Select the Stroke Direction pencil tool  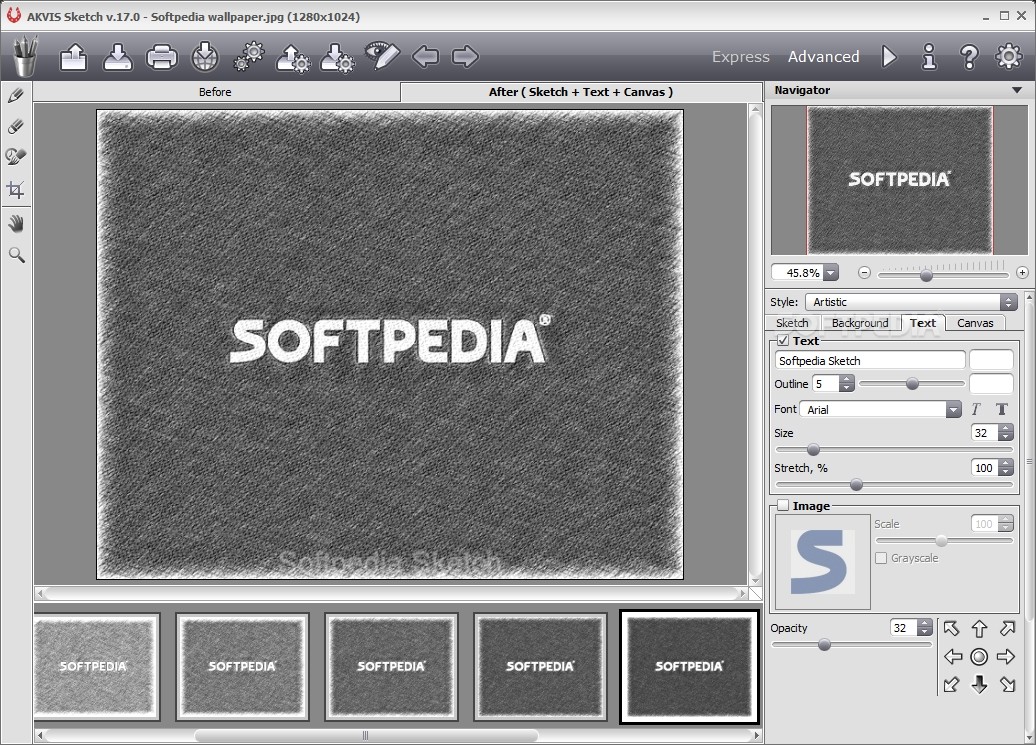pyautogui.click(x=16, y=96)
